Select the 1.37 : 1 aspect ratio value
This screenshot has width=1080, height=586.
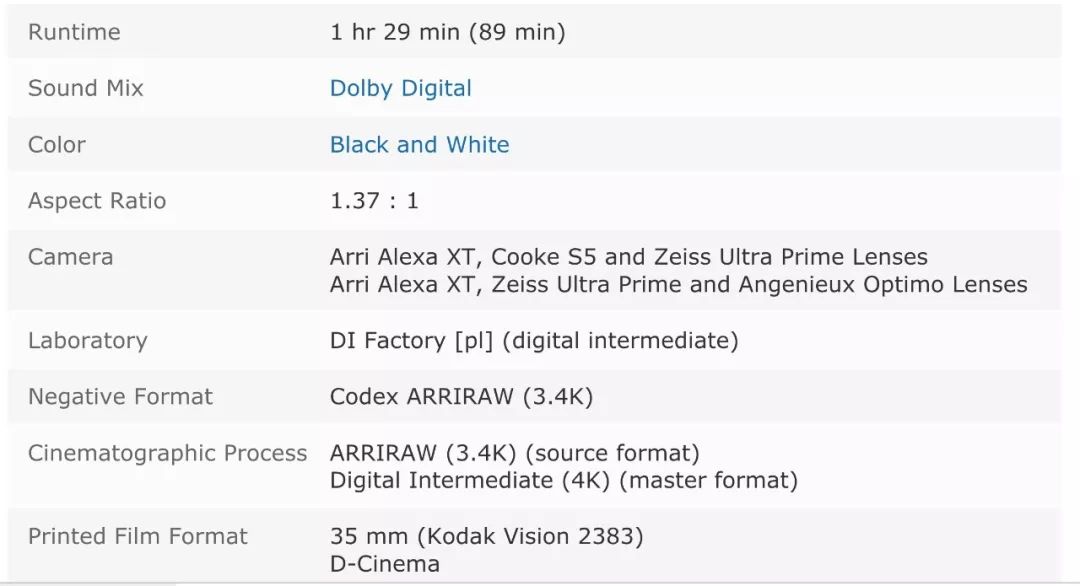pyautogui.click(x=374, y=201)
